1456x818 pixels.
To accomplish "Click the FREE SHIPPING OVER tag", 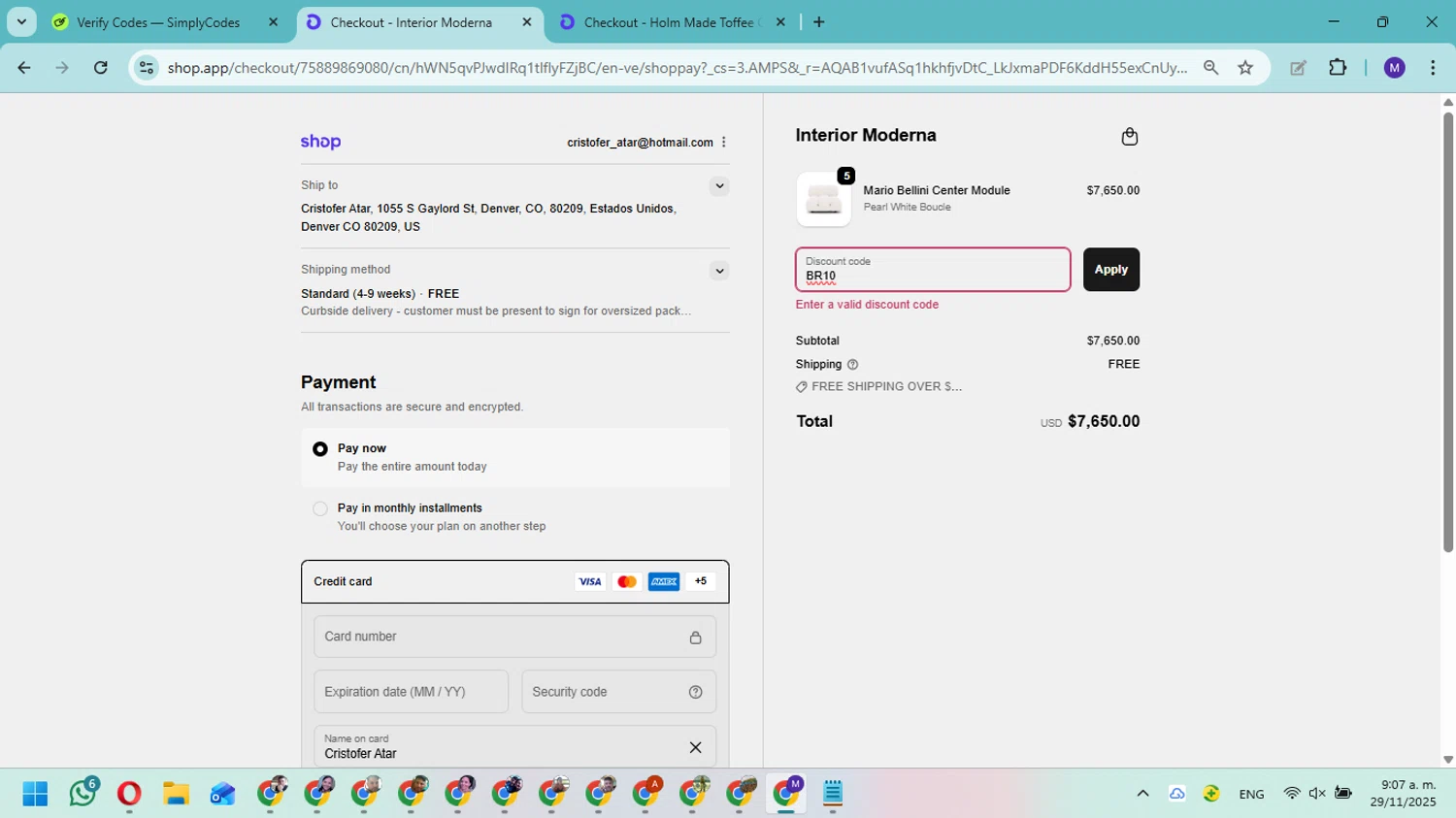I will (878, 387).
